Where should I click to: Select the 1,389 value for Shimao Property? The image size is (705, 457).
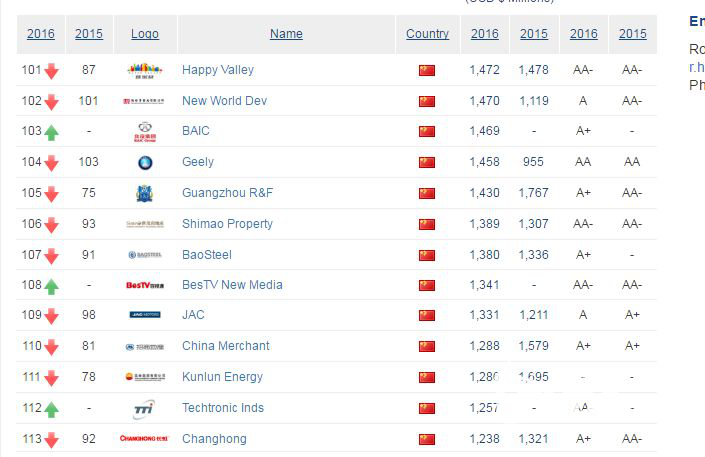[485, 224]
